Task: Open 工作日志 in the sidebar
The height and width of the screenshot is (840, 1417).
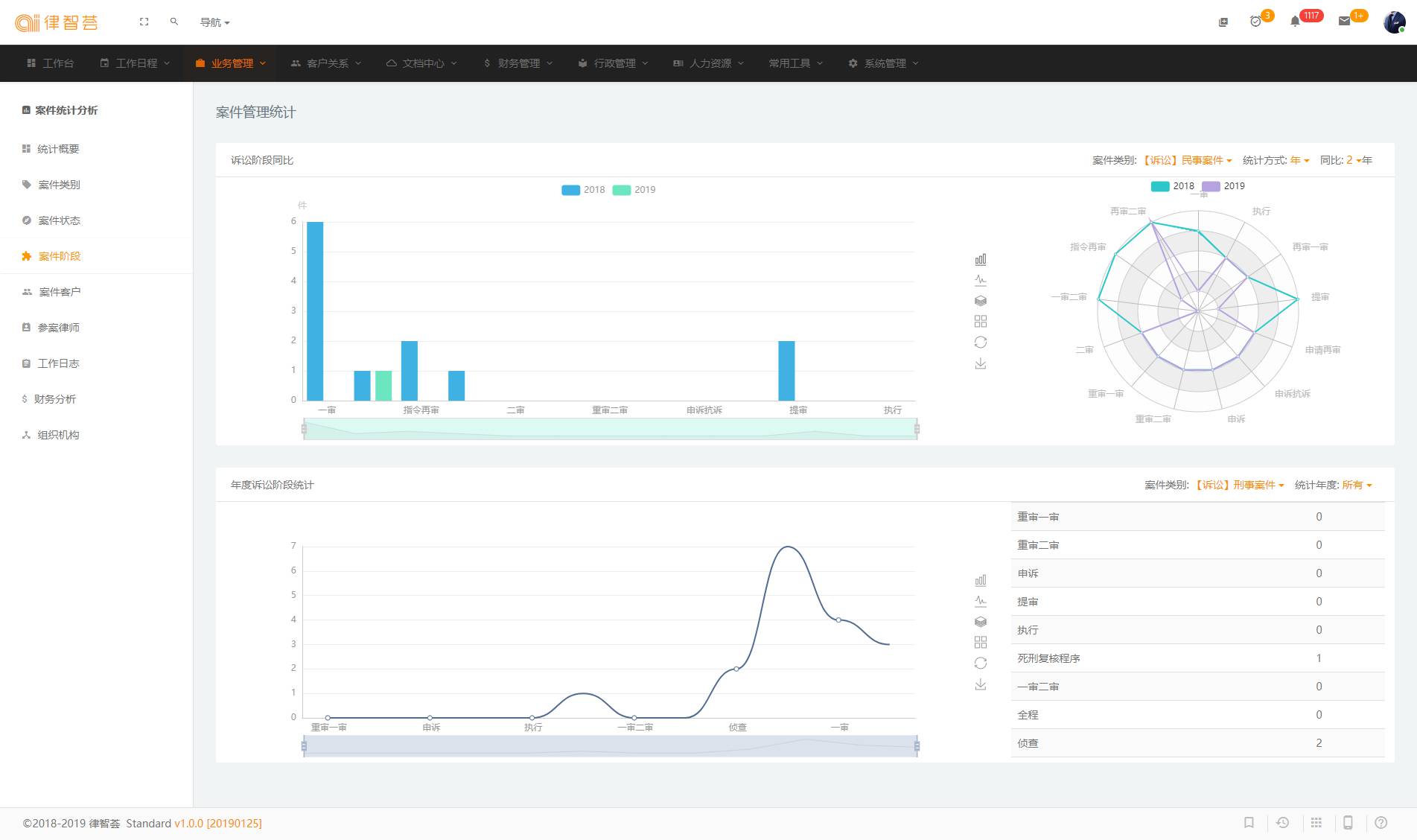Action: (58, 363)
